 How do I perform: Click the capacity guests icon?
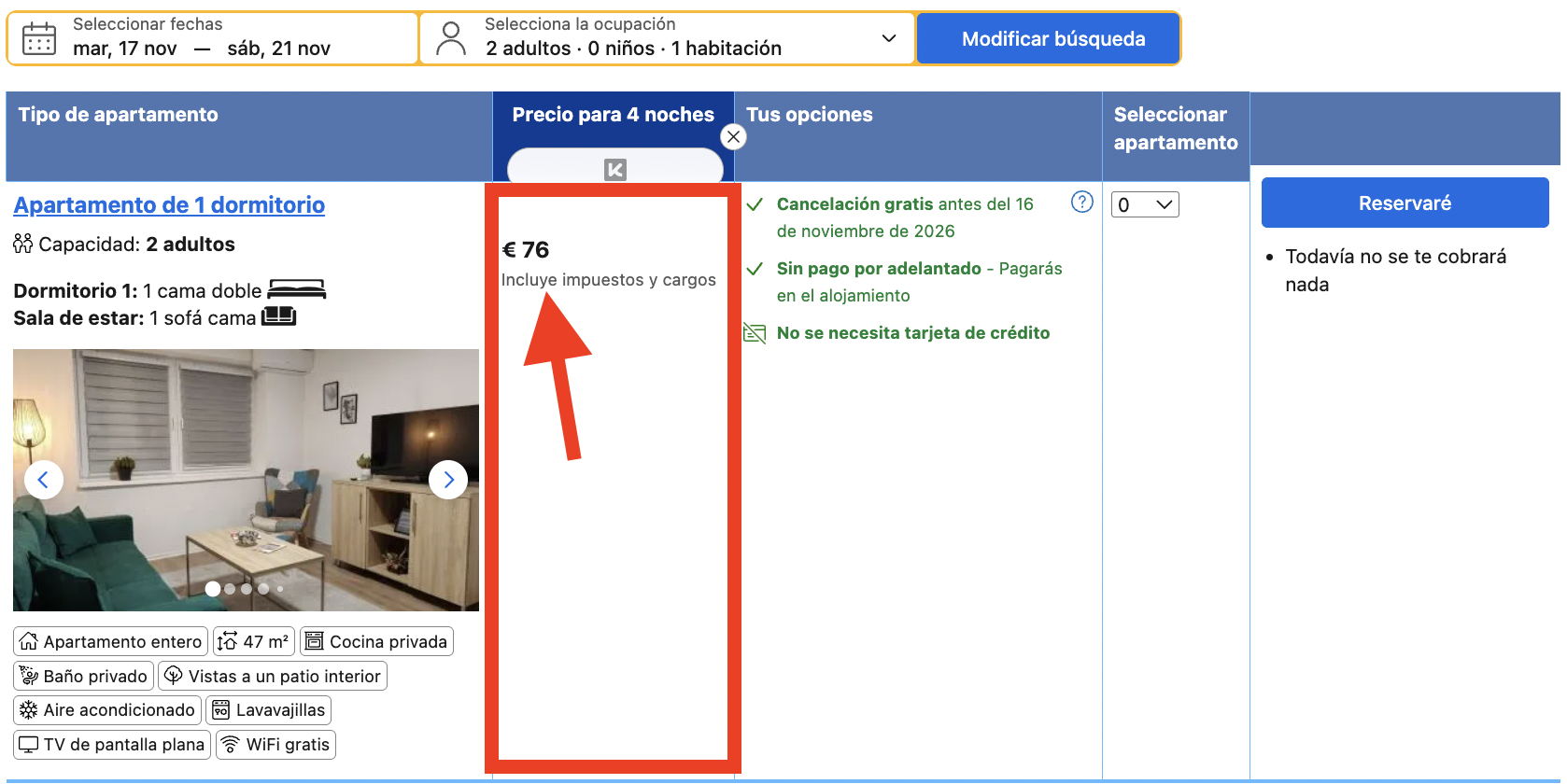point(23,244)
